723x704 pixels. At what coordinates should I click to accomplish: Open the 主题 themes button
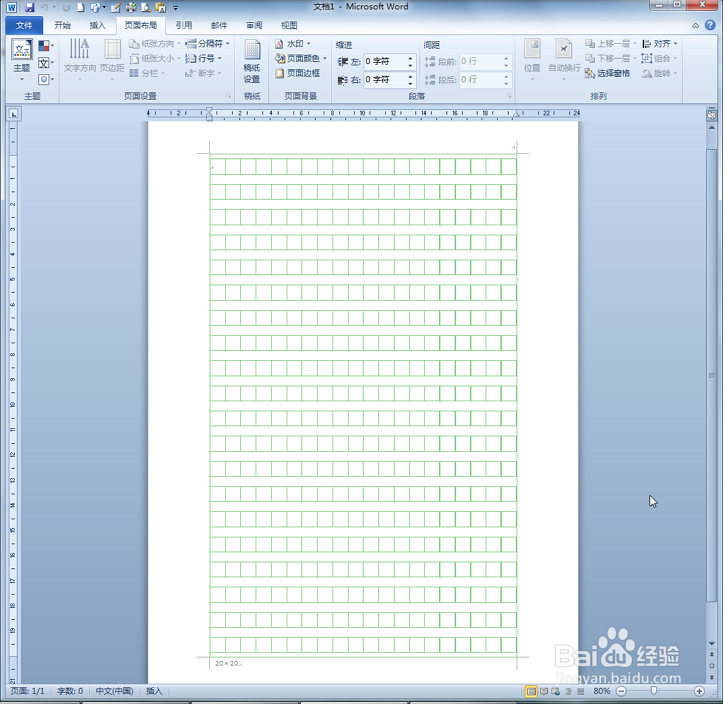22,60
